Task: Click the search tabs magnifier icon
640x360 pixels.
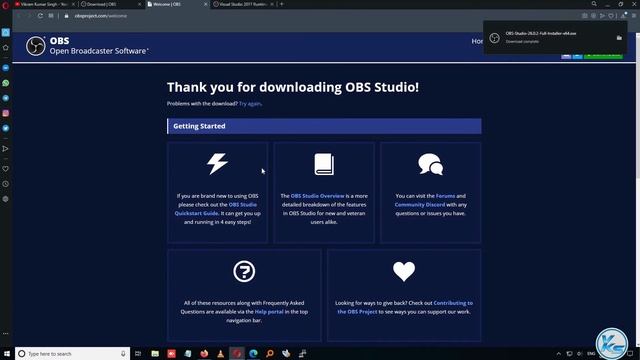Action: coord(594,4)
